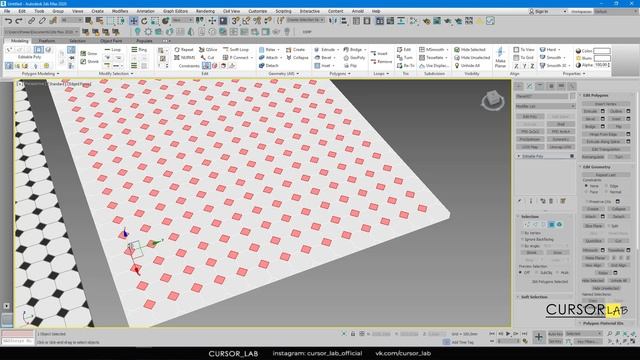Click the Color swatch in Properties panel
This screenshot has height=360, width=640.
602,51
